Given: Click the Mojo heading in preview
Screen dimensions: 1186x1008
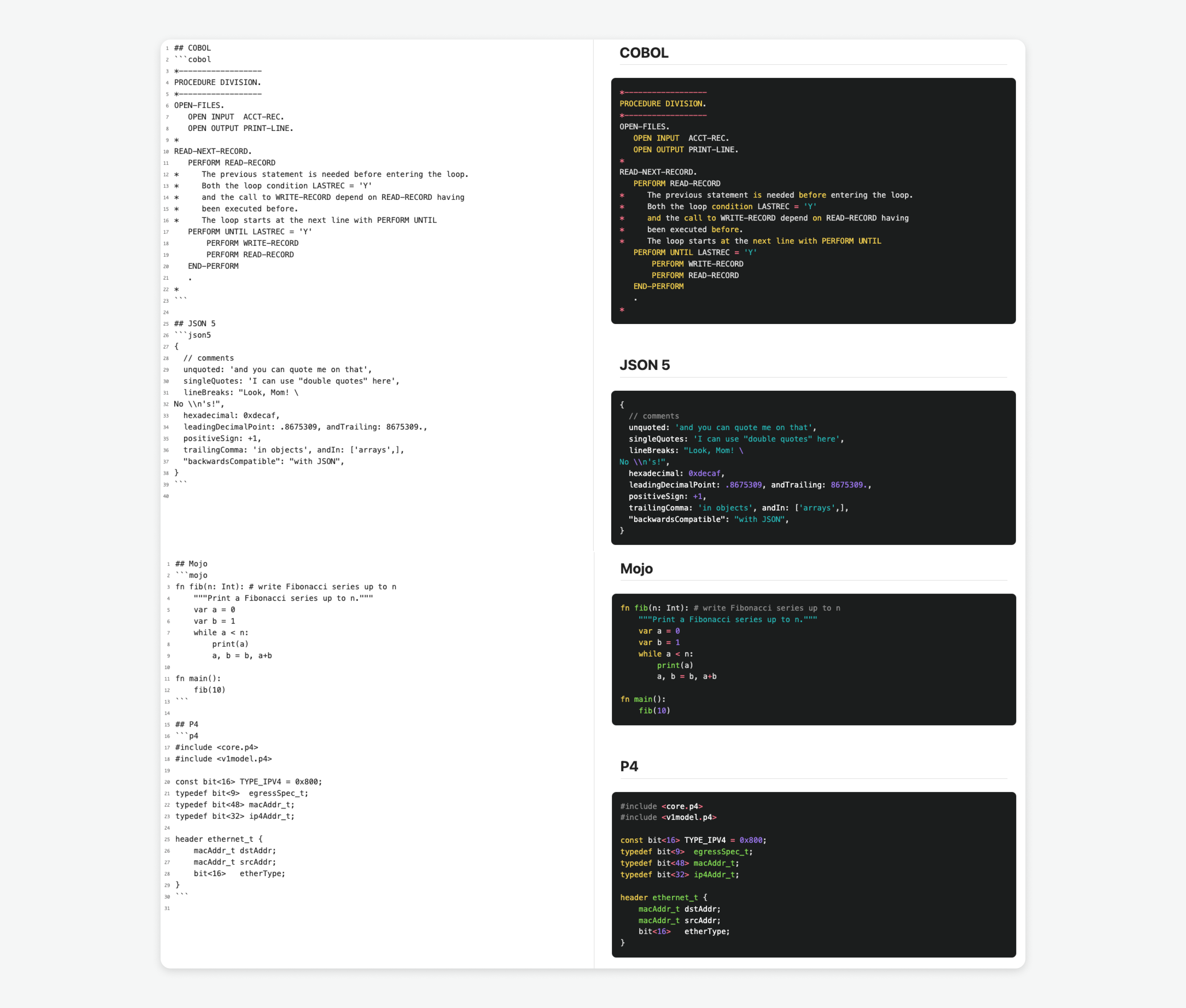Looking at the screenshot, I should coord(636,569).
